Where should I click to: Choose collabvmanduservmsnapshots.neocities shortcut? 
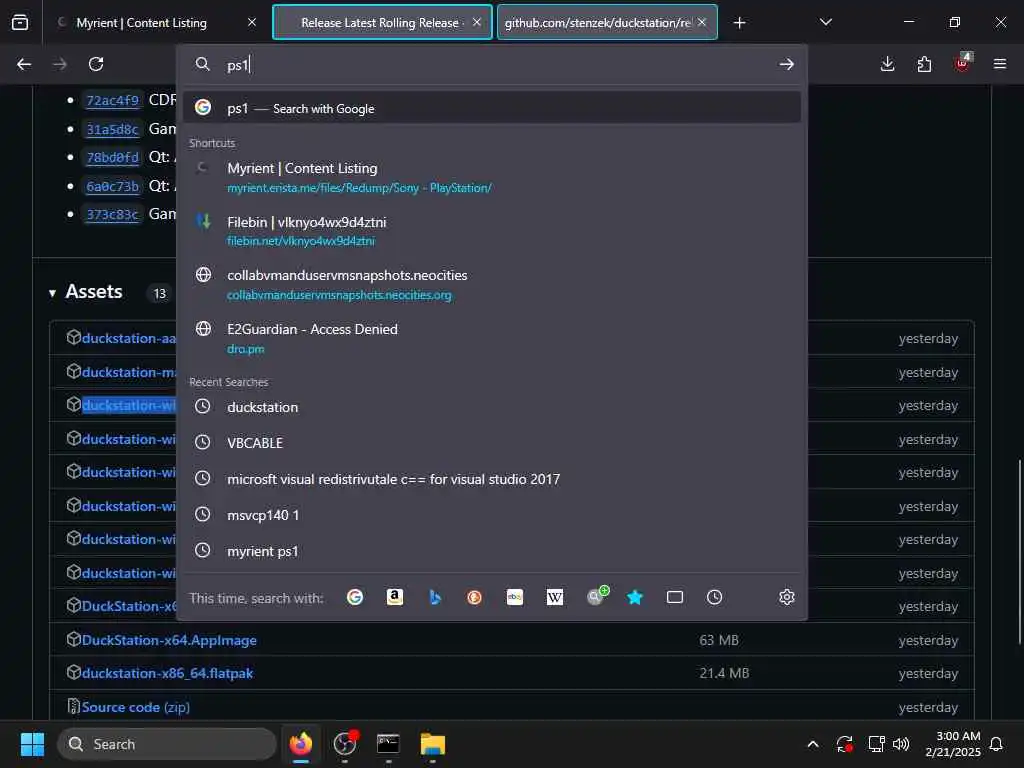(492, 285)
